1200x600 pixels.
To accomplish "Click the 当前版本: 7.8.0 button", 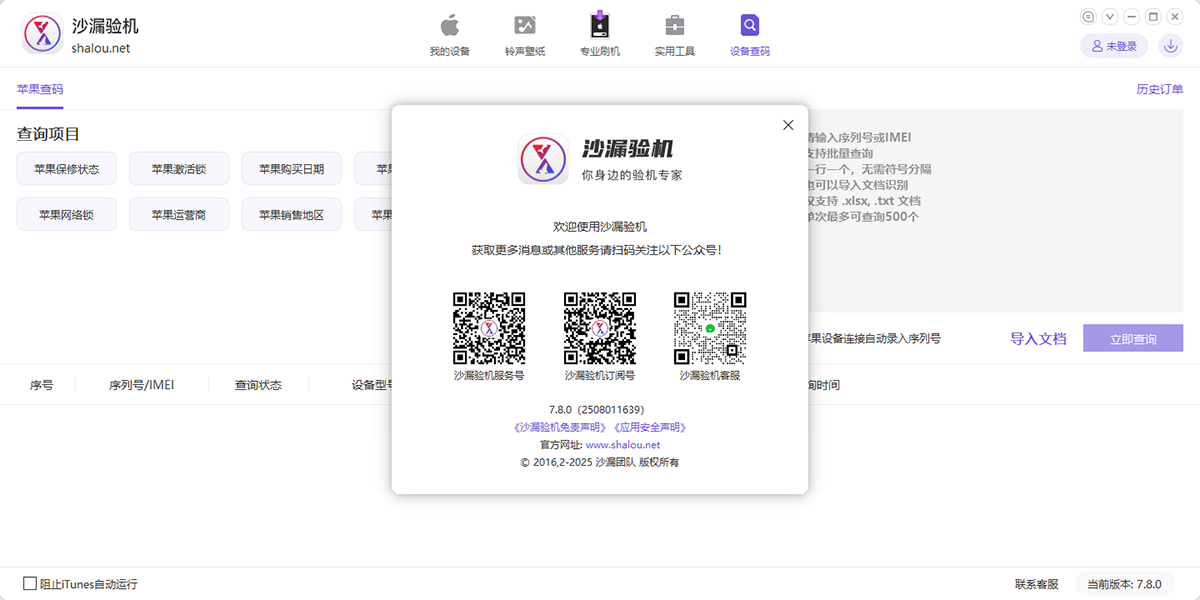I will 1125,584.
